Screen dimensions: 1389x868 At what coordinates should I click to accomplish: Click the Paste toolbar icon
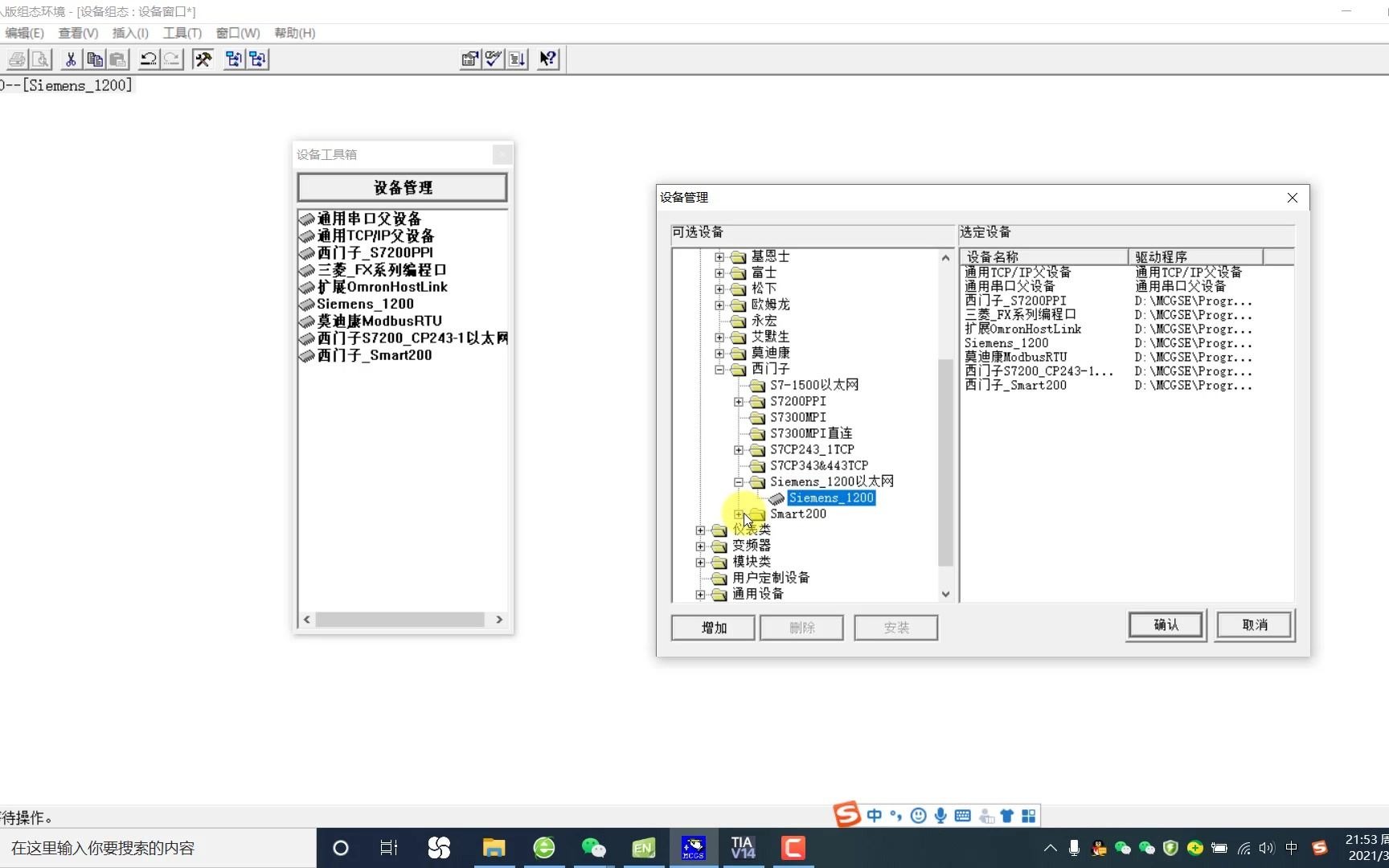coord(118,59)
